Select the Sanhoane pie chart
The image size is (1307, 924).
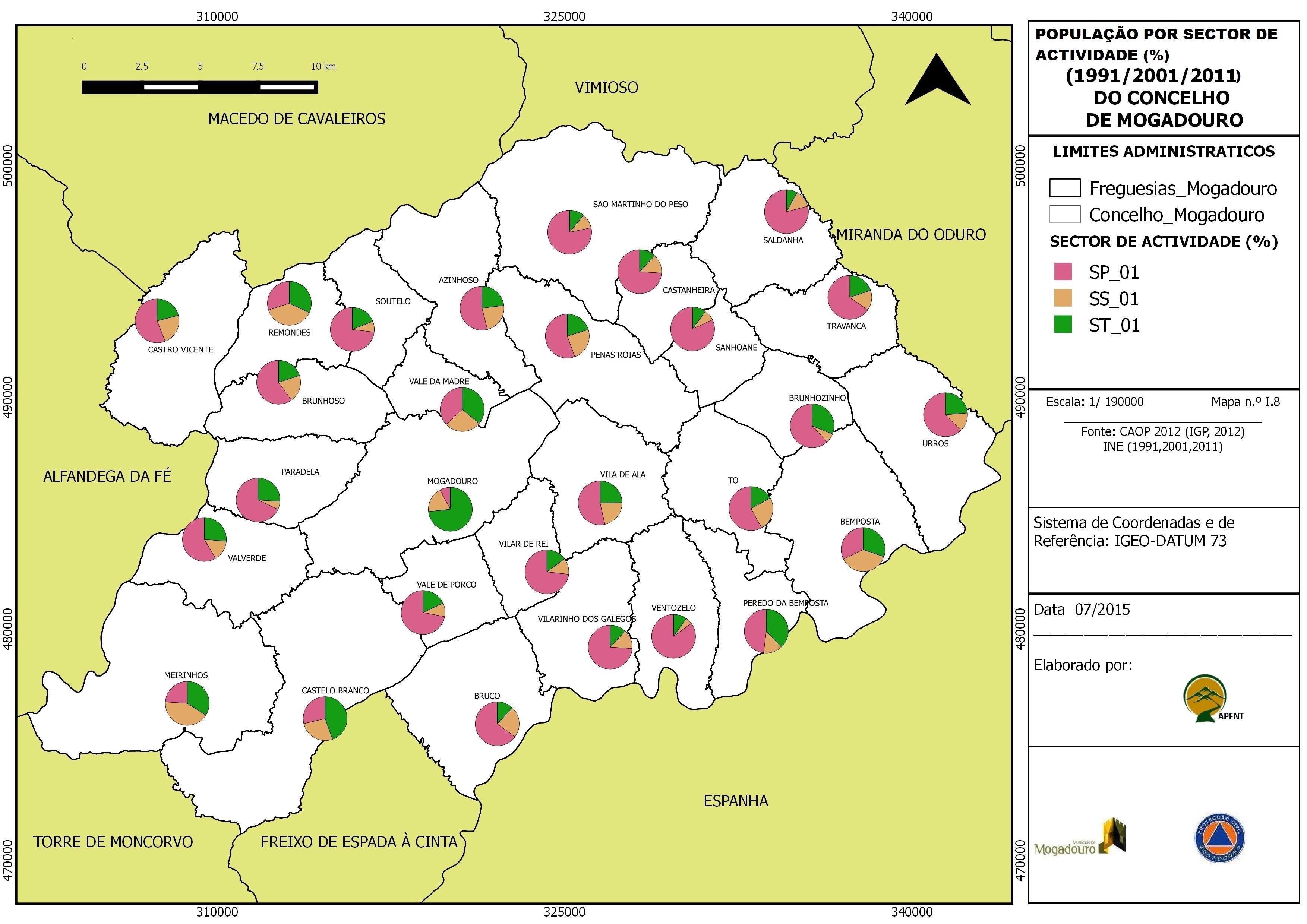(692, 329)
